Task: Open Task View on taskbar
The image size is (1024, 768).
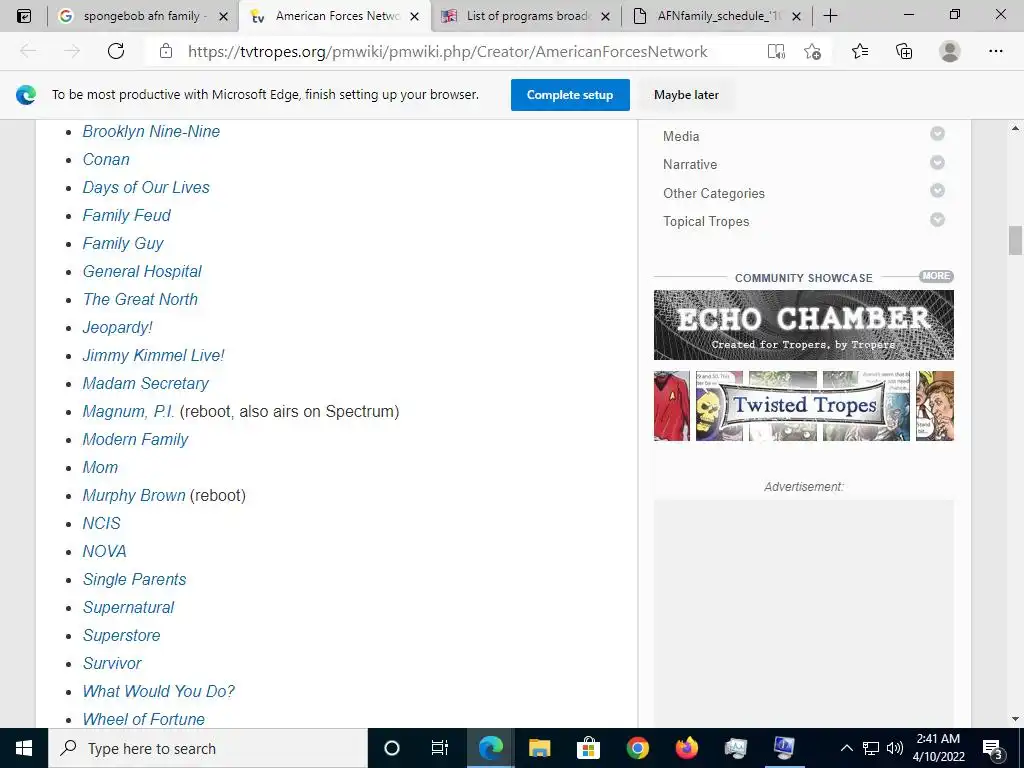Action: click(440, 748)
